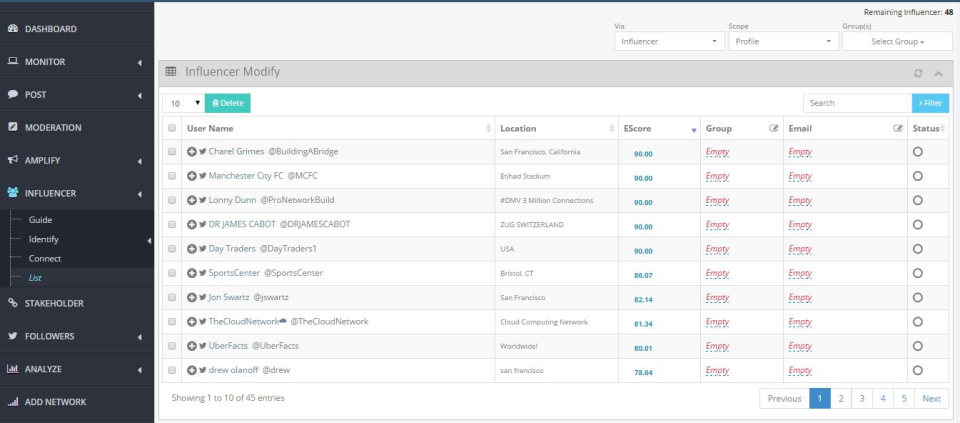Image resolution: width=960 pixels, height=423 pixels.
Task: Click the edit icon in Group column header
Action: coord(773,129)
